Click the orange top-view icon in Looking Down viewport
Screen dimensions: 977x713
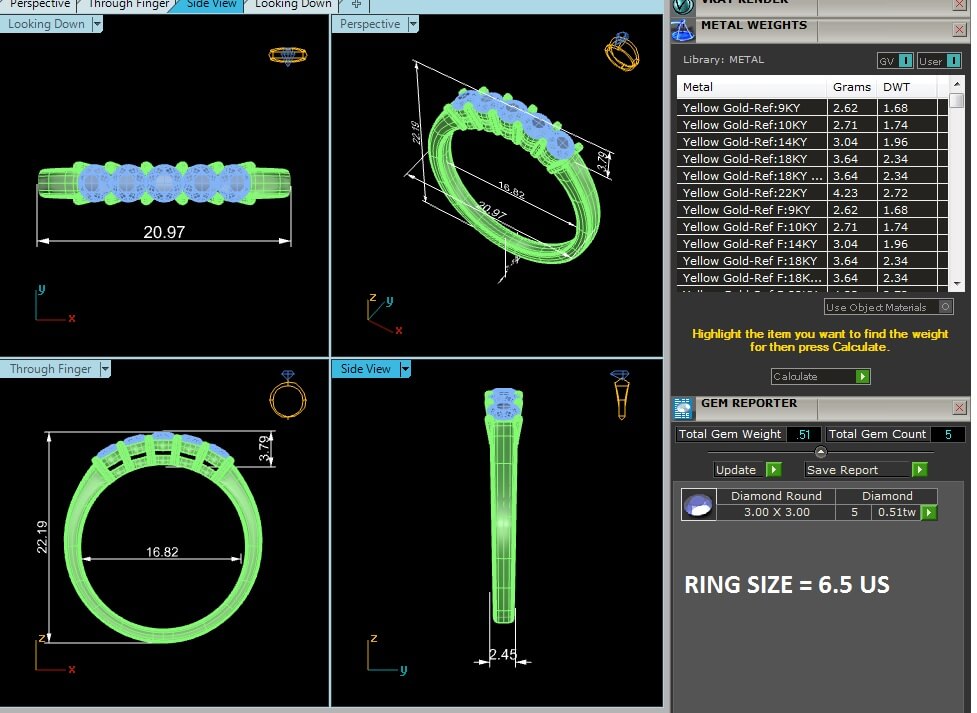point(287,55)
